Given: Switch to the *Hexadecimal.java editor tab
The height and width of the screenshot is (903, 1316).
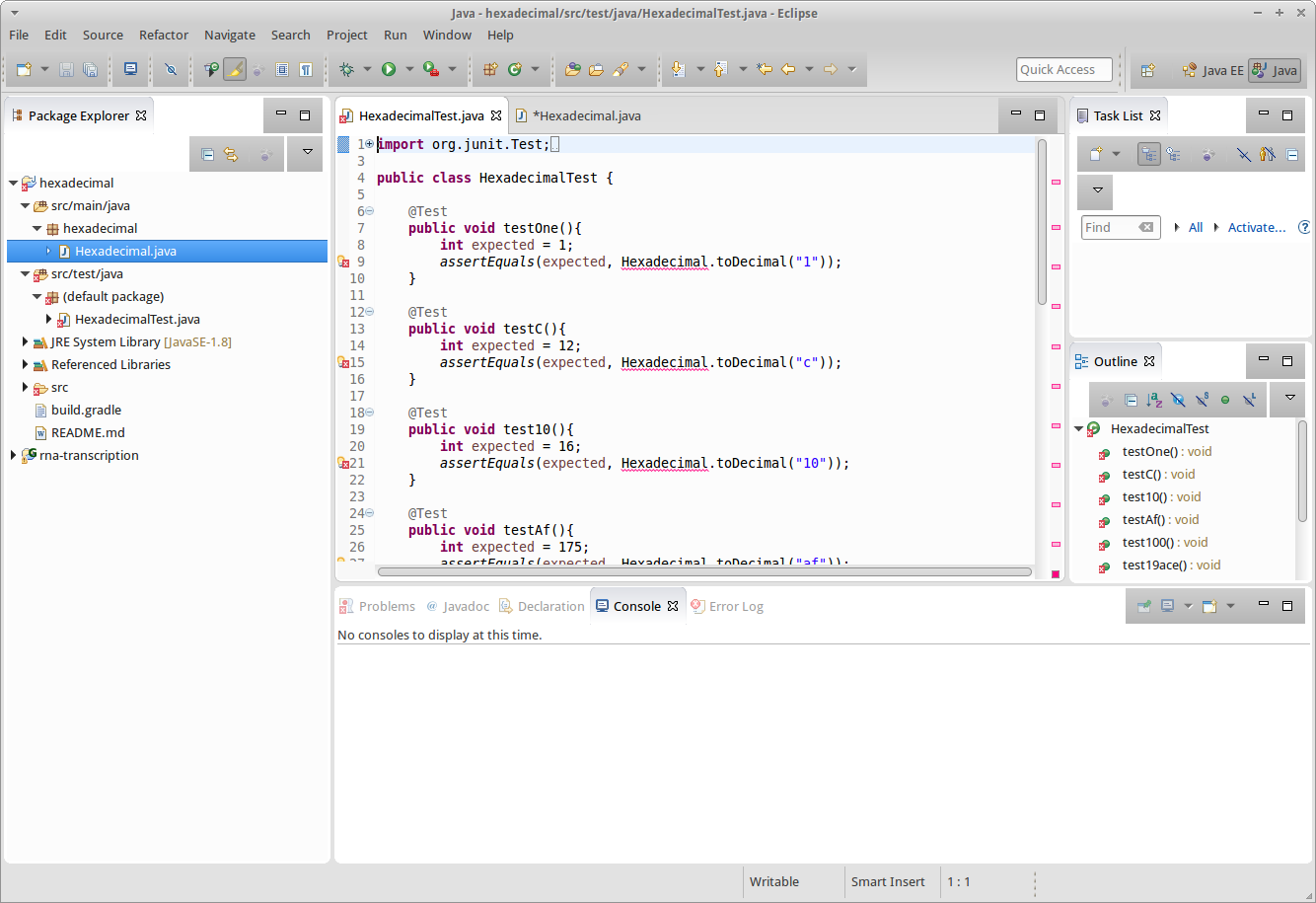Looking at the screenshot, I should 578,115.
